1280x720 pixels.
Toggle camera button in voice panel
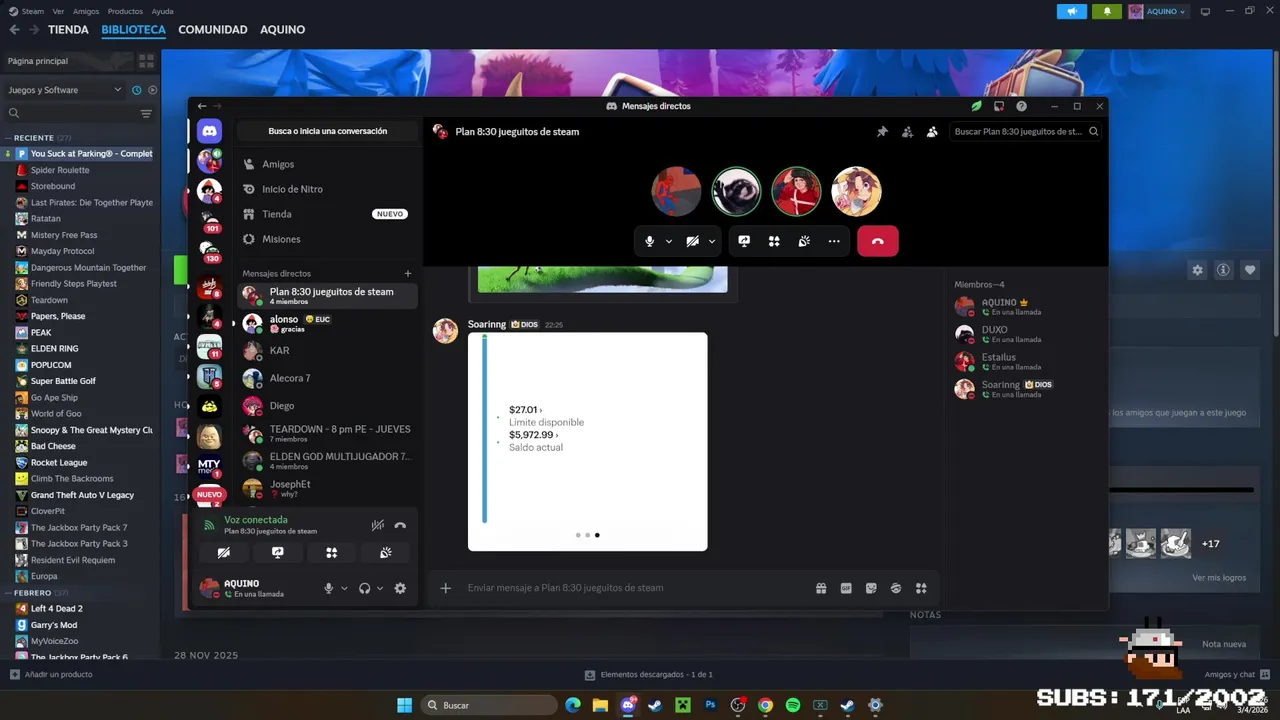pyautogui.click(x=224, y=552)
